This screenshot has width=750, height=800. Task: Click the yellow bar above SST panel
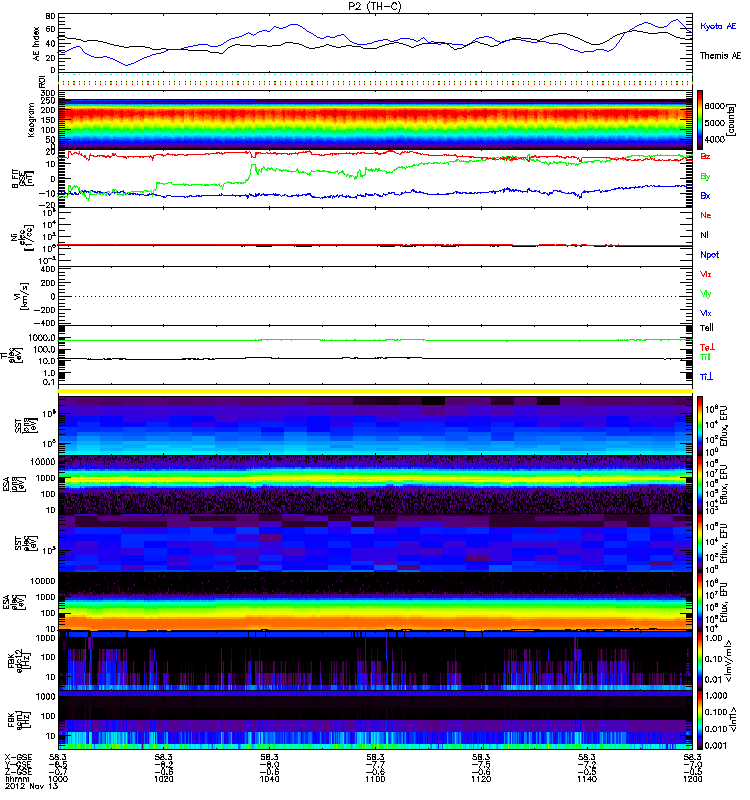click(374, 391)
